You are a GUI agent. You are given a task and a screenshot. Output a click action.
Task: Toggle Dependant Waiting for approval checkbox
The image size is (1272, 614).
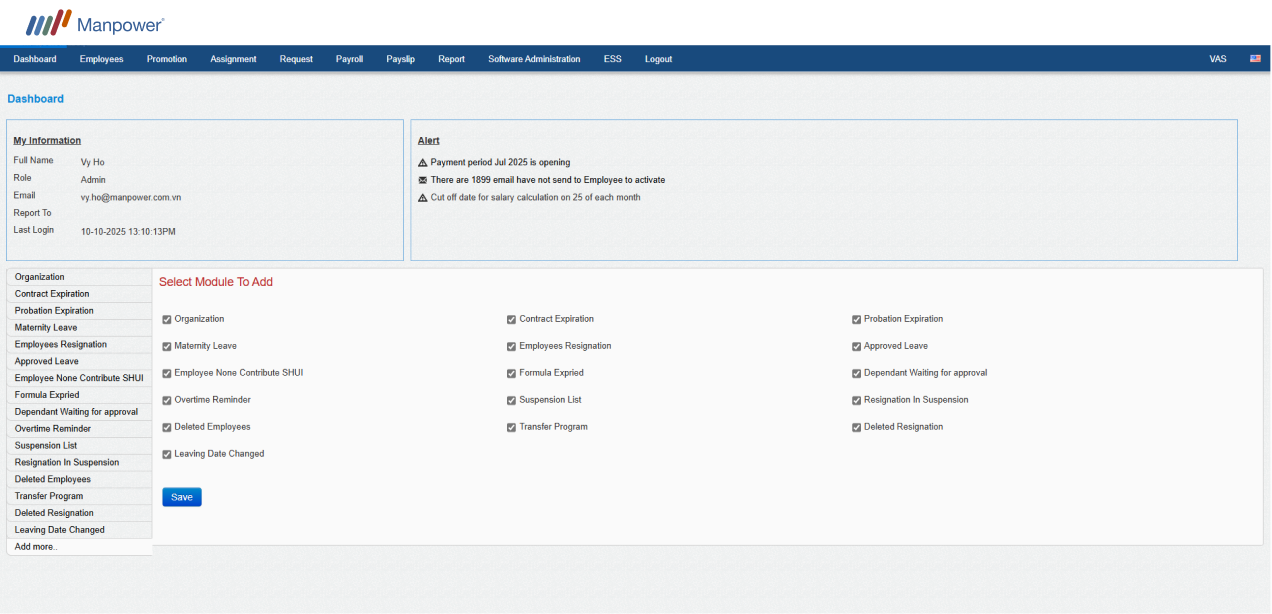click(857, 374)
